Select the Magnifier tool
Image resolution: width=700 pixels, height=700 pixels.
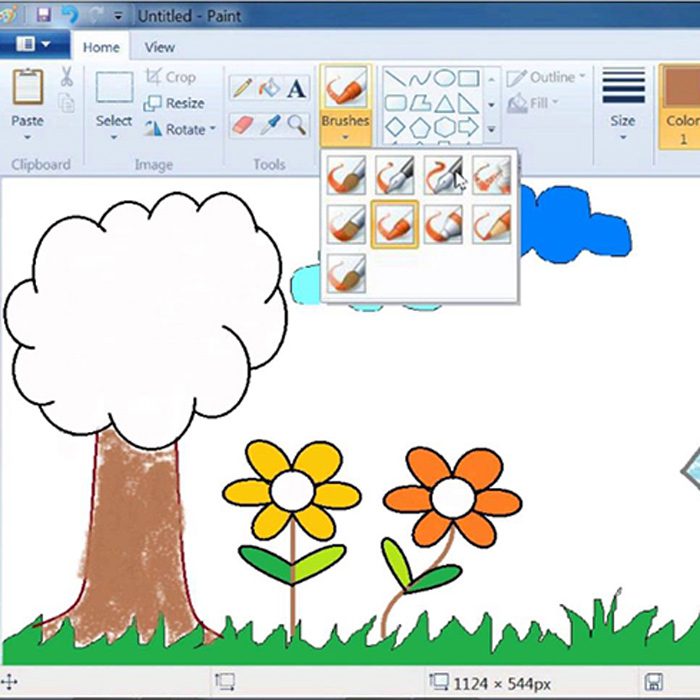[296, 125]
